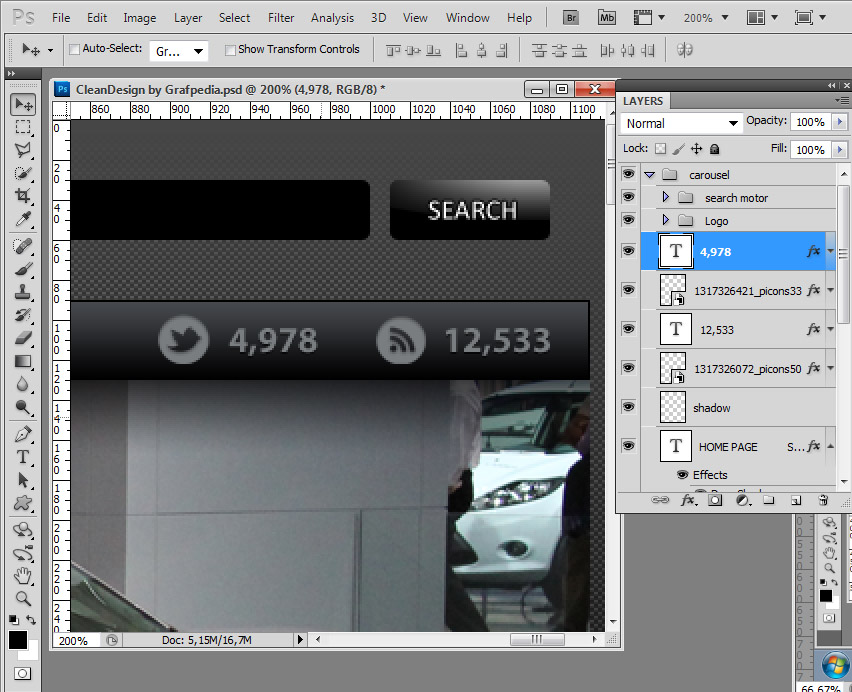The width and height of the screenshot is (852, 692).
Task: Select the Horizontal Type tool
Action: (23, 457)
